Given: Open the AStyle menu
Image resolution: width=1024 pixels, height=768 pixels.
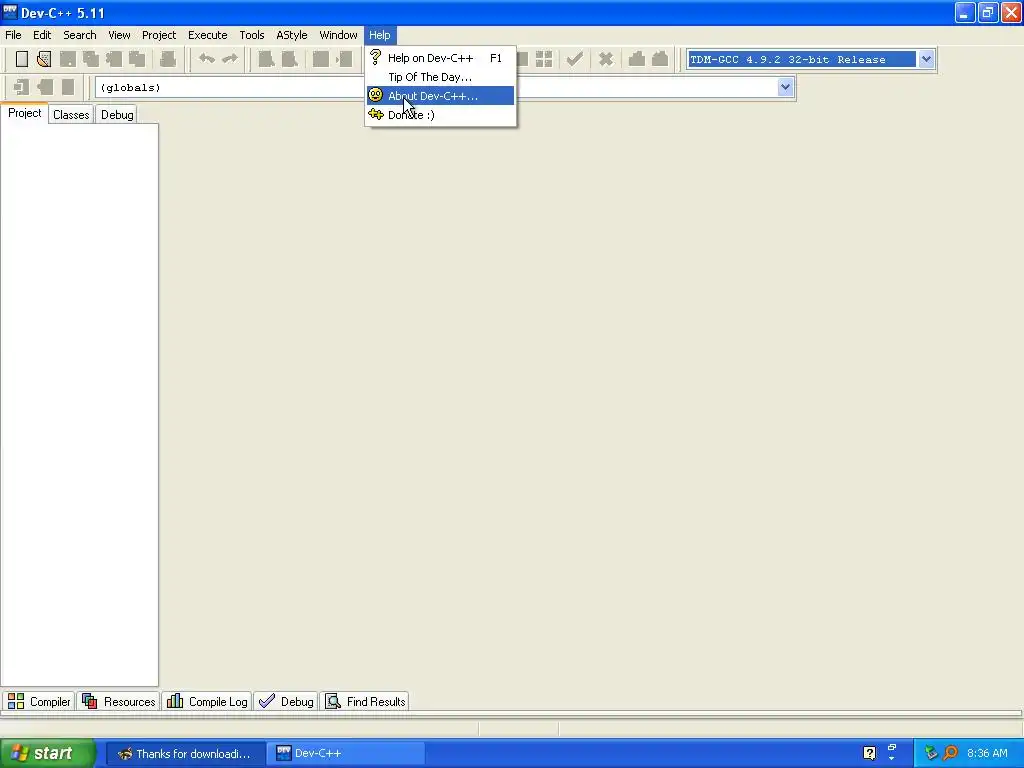Looking at the screenshot, I should 291,35.
